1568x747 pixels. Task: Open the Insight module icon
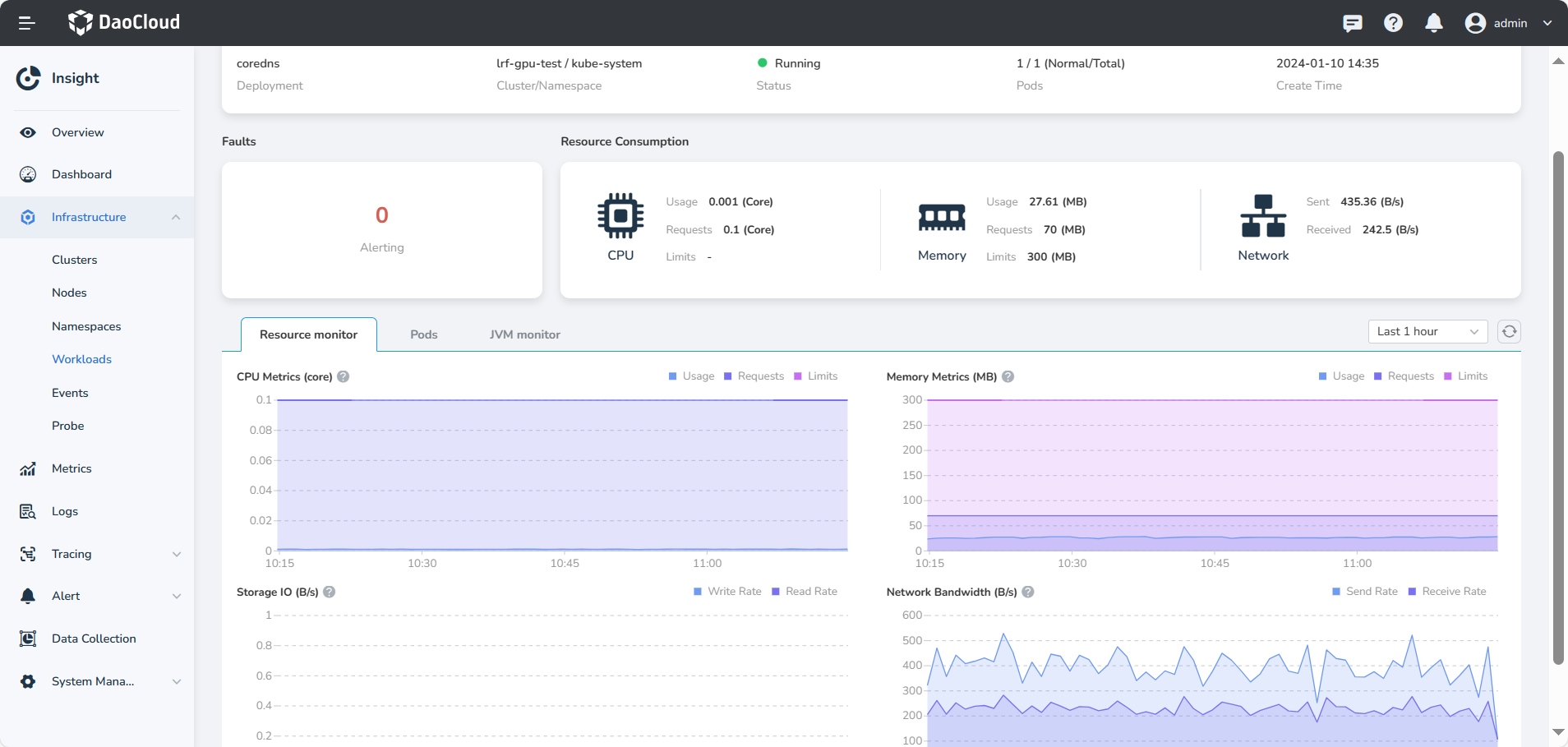(29, 78)
